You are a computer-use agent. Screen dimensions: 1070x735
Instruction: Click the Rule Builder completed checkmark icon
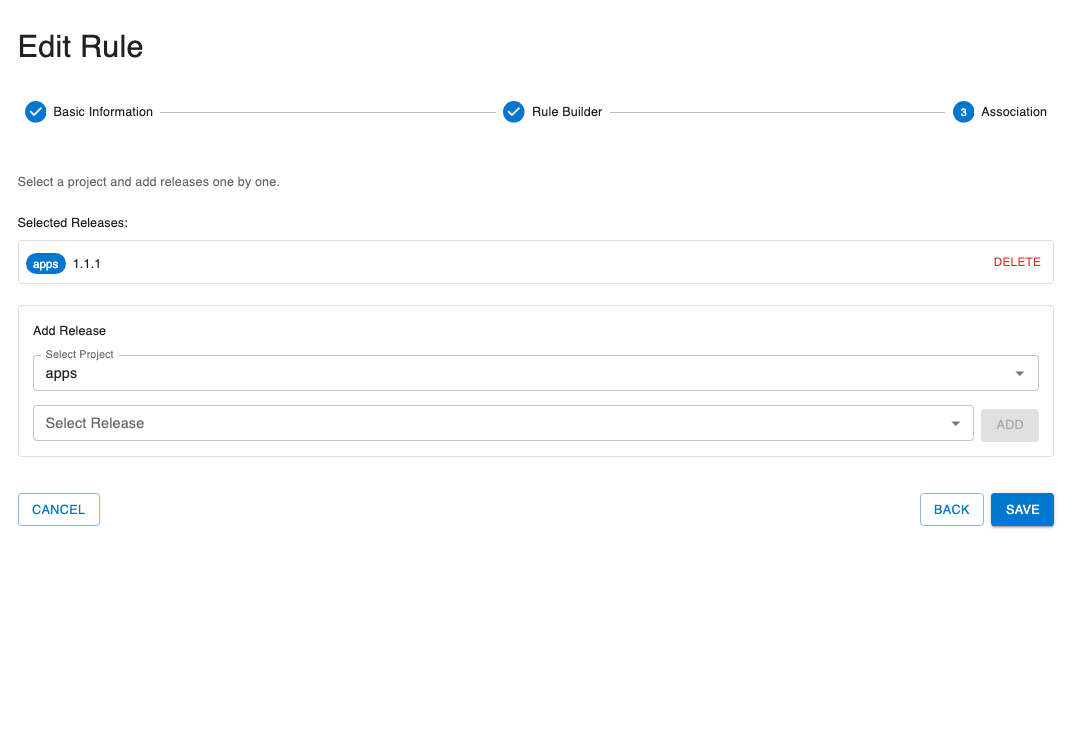pos(513,112)
